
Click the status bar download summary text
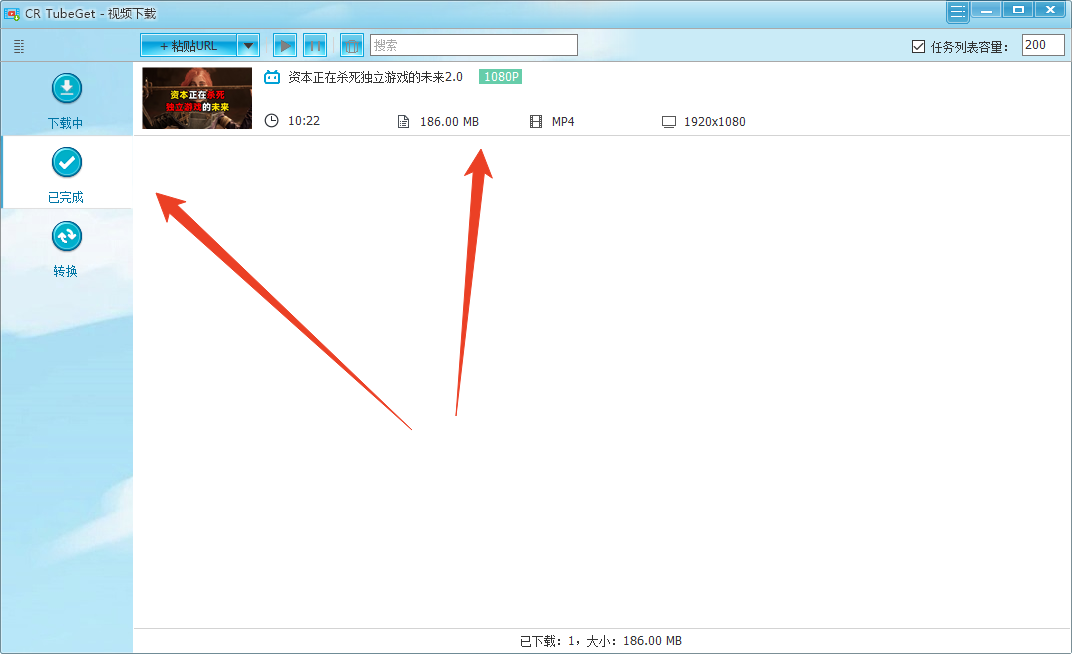tap(600, 641)
